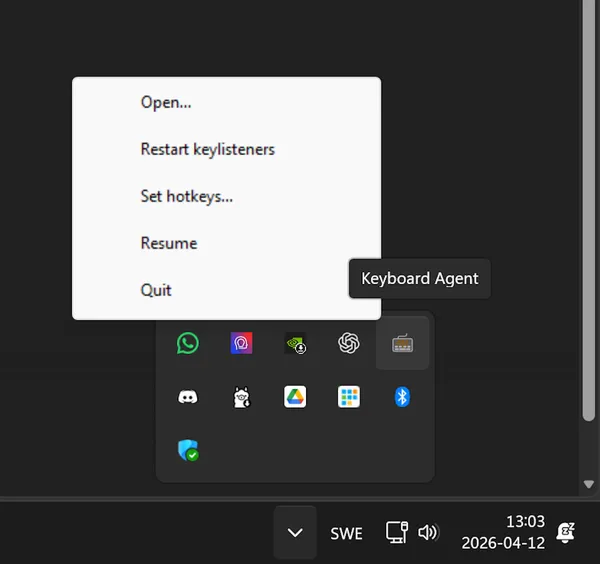
Task: Click the ChatGPT tray icon
Action: pyautogui.click(x=349, y=343)
